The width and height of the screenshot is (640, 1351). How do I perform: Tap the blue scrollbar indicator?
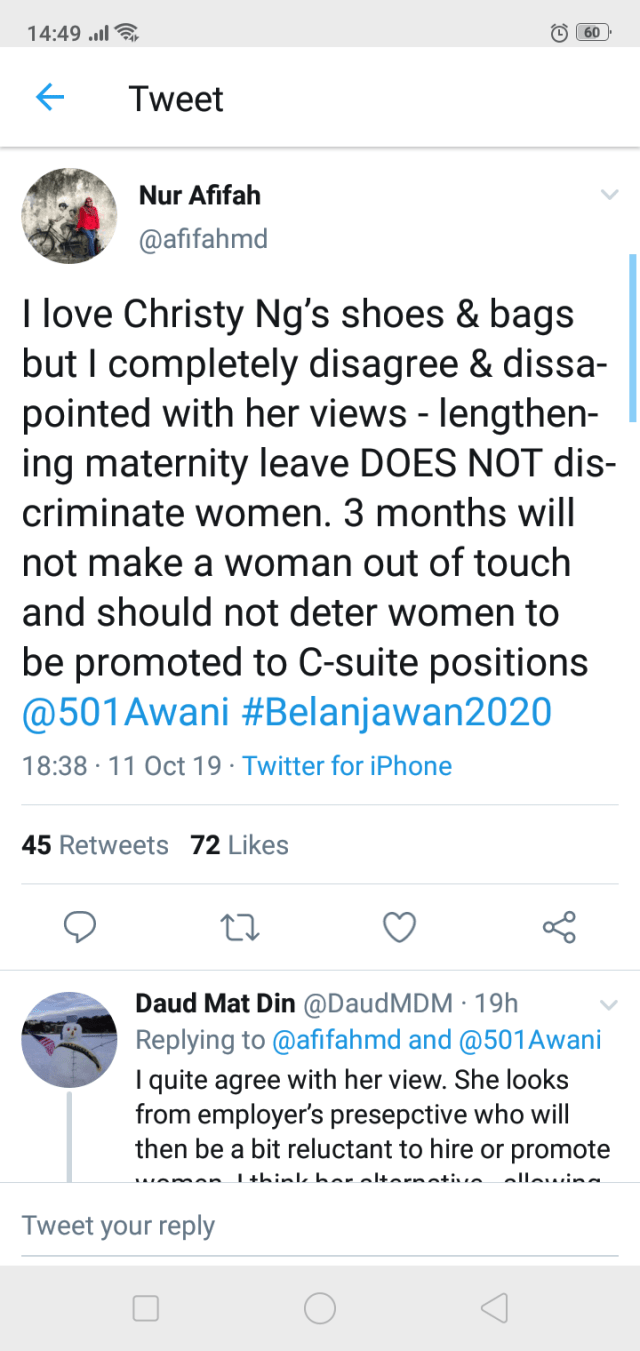pyautogui.click(x=632, y=338)
